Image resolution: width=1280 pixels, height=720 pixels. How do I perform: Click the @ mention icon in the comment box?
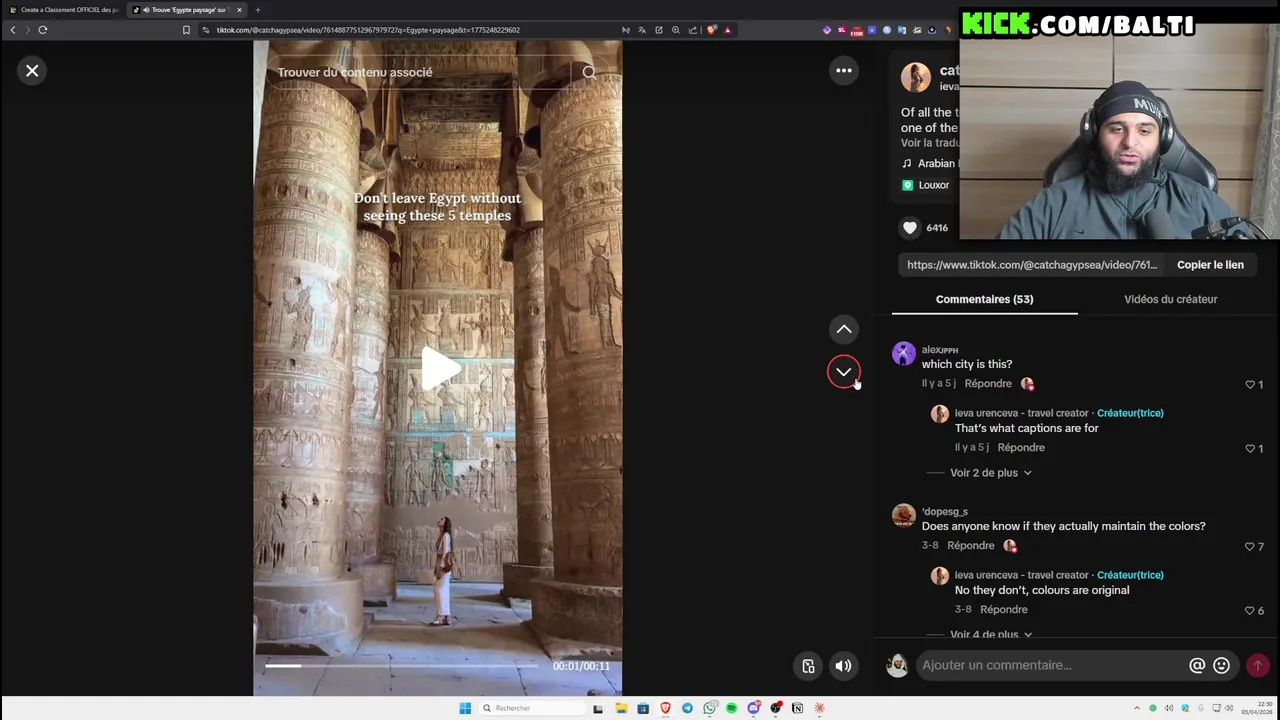(1197, 665)
